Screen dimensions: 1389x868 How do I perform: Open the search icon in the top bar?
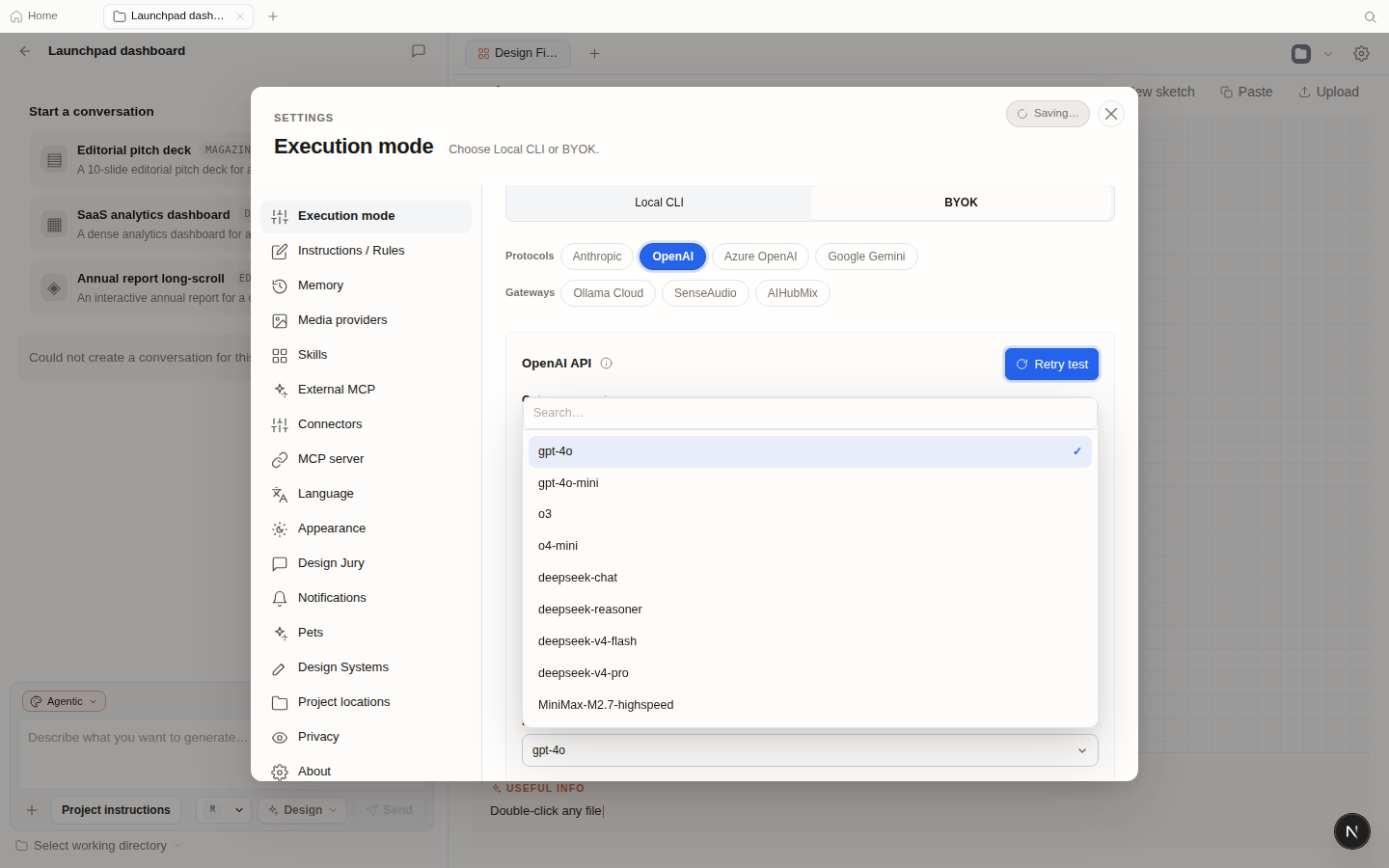[1370, 16]
